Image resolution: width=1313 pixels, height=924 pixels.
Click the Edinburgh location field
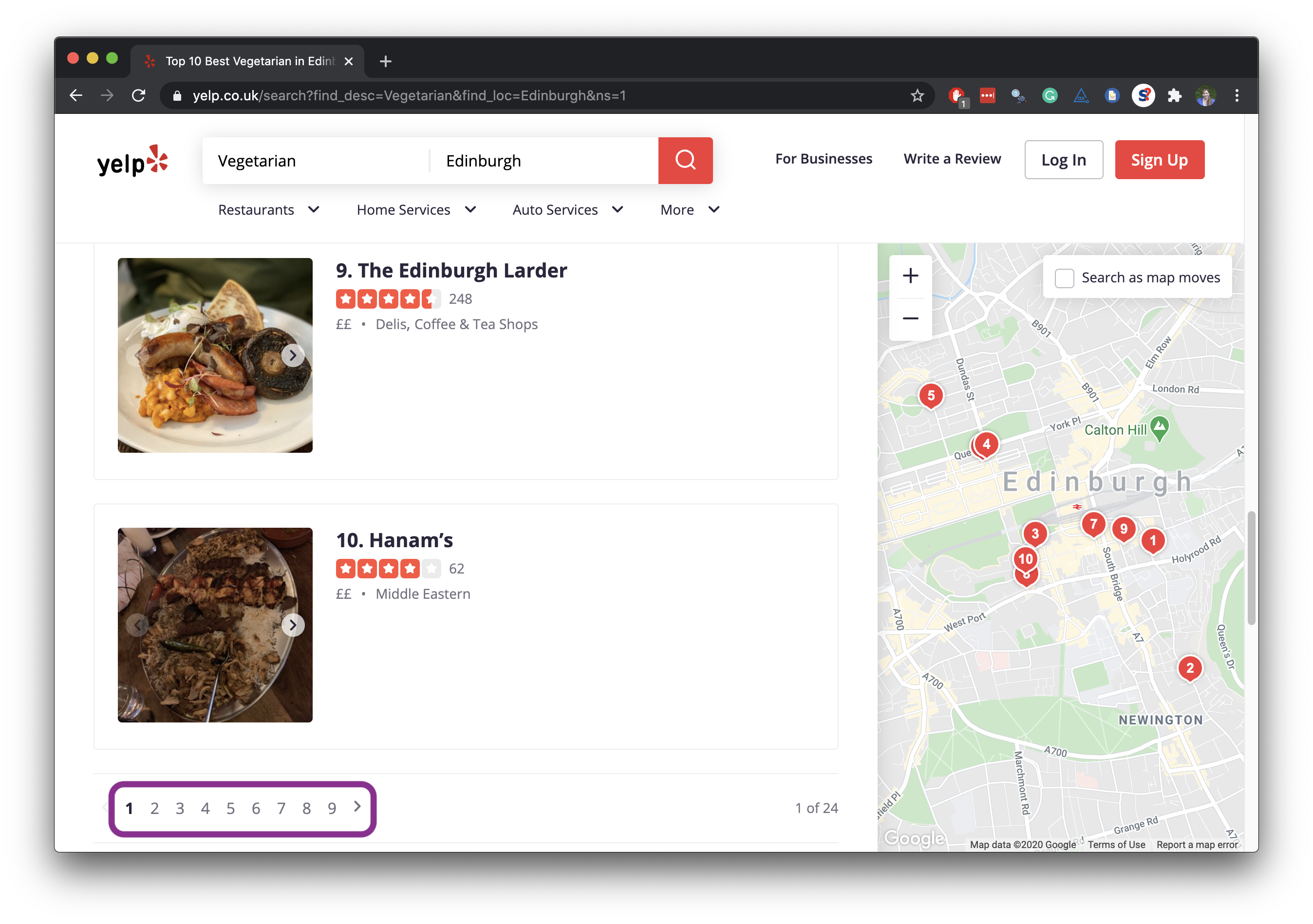(x=544, y=161)
